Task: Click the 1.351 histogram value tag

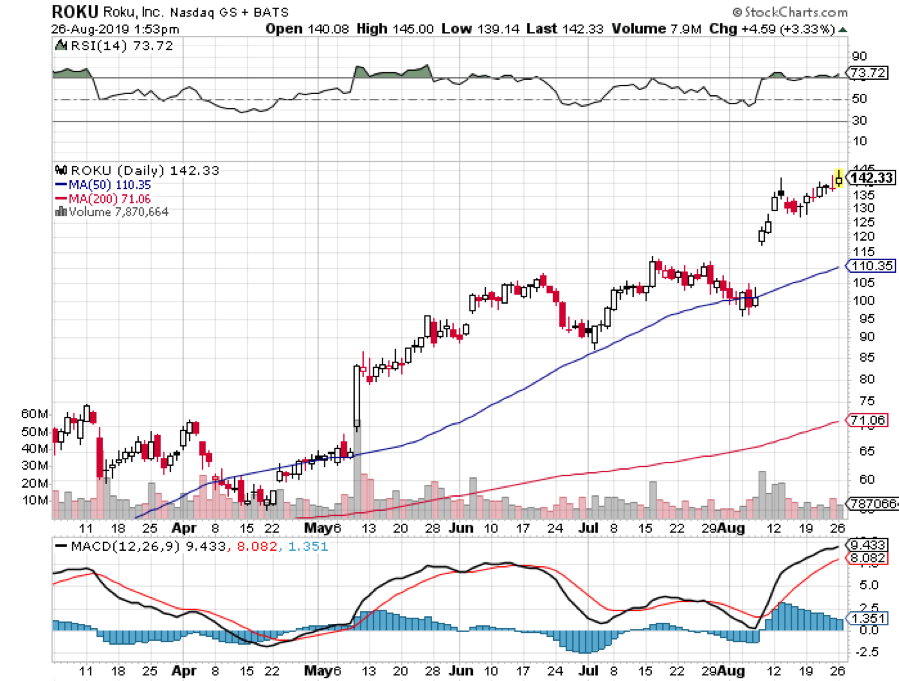Action: pos(867,618)
